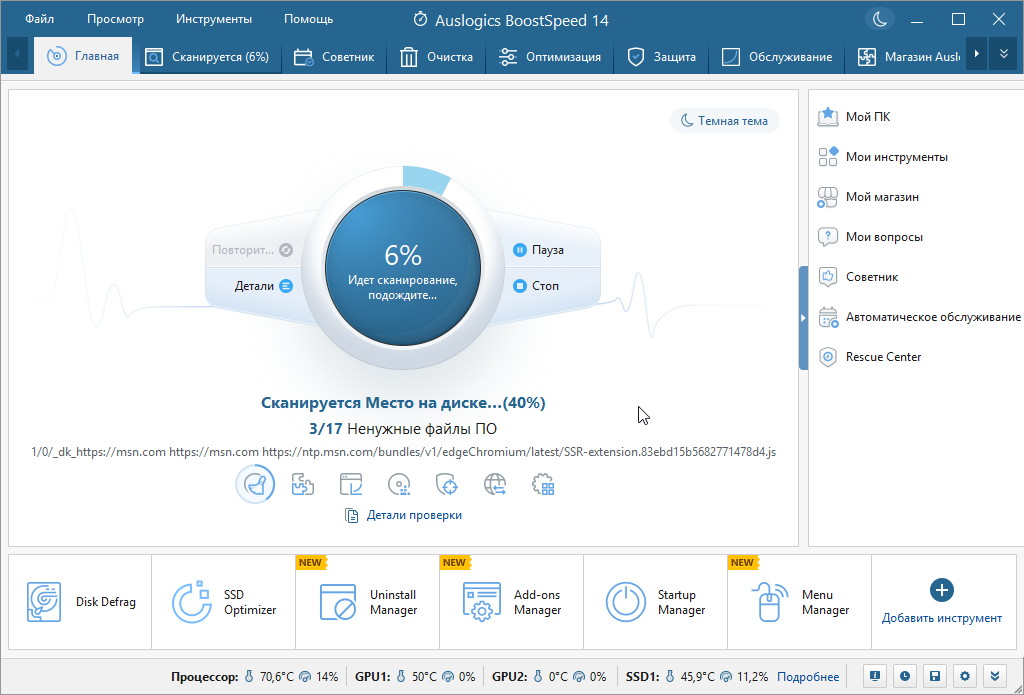Open the Оптимизация tab
Image resolution: width=1024 pixels, height=695 pixels.
(x=550, y=57)
